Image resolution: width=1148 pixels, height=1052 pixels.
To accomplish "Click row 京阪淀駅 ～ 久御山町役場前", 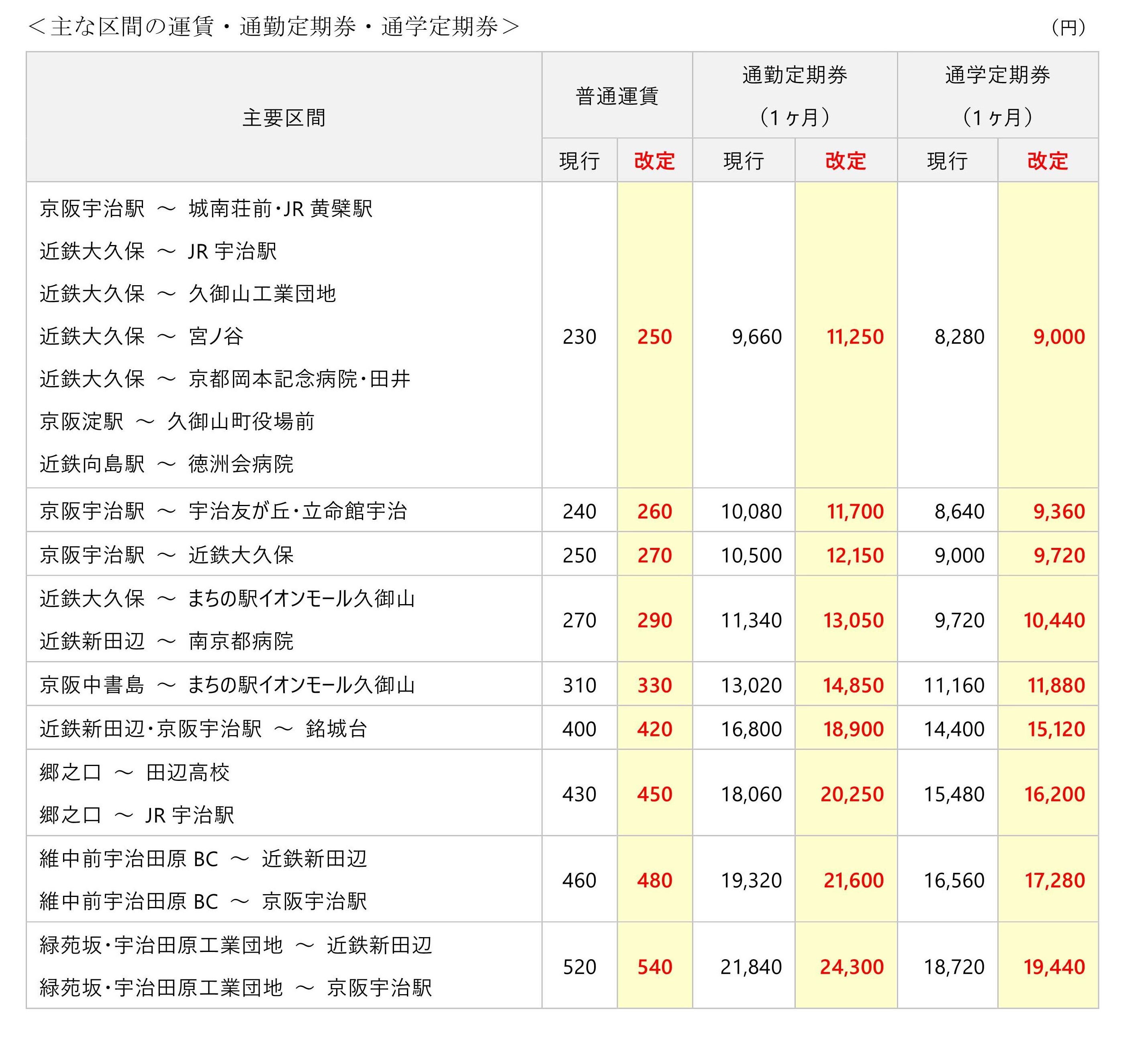I will pos(177,421).
